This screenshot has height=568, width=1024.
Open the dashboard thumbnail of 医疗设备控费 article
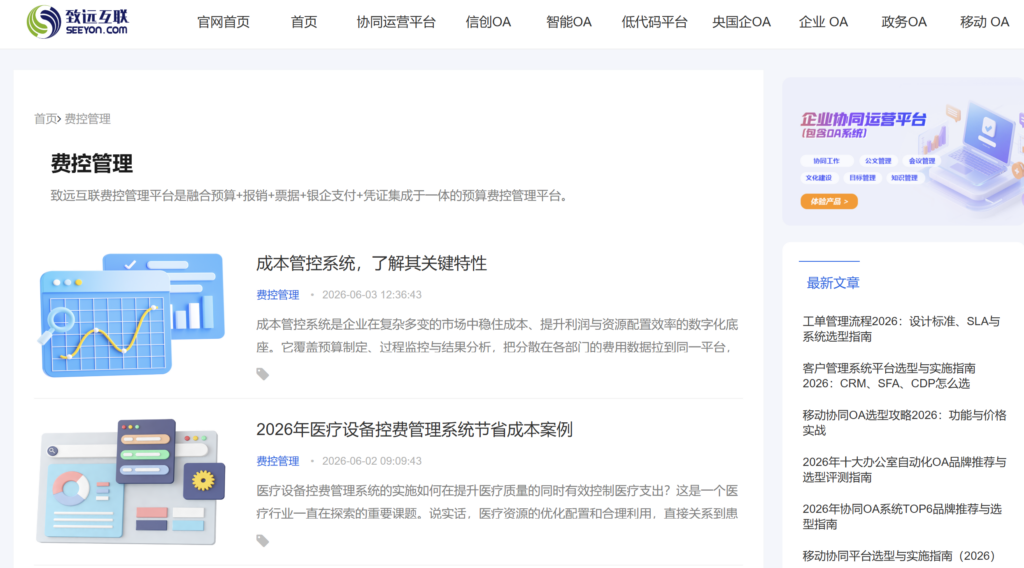(x=131, y=482)
